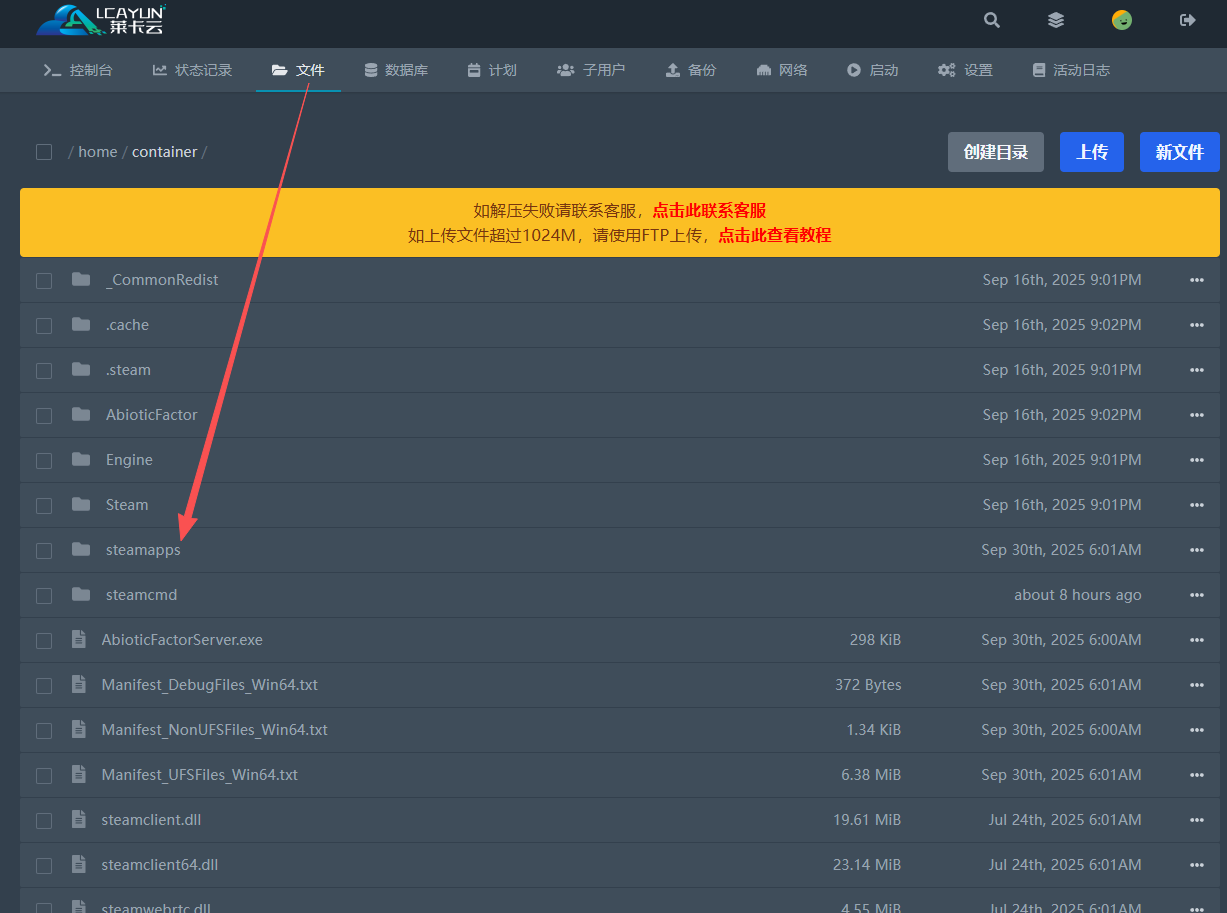Click the 上传 button
The image size is (1227, 913).
pos(1091,152)
